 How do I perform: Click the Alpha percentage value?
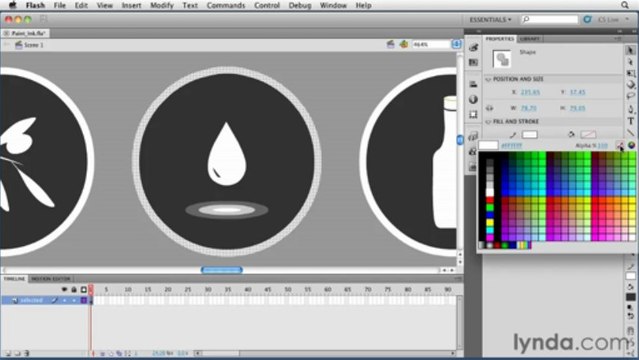tap(603, 146)
